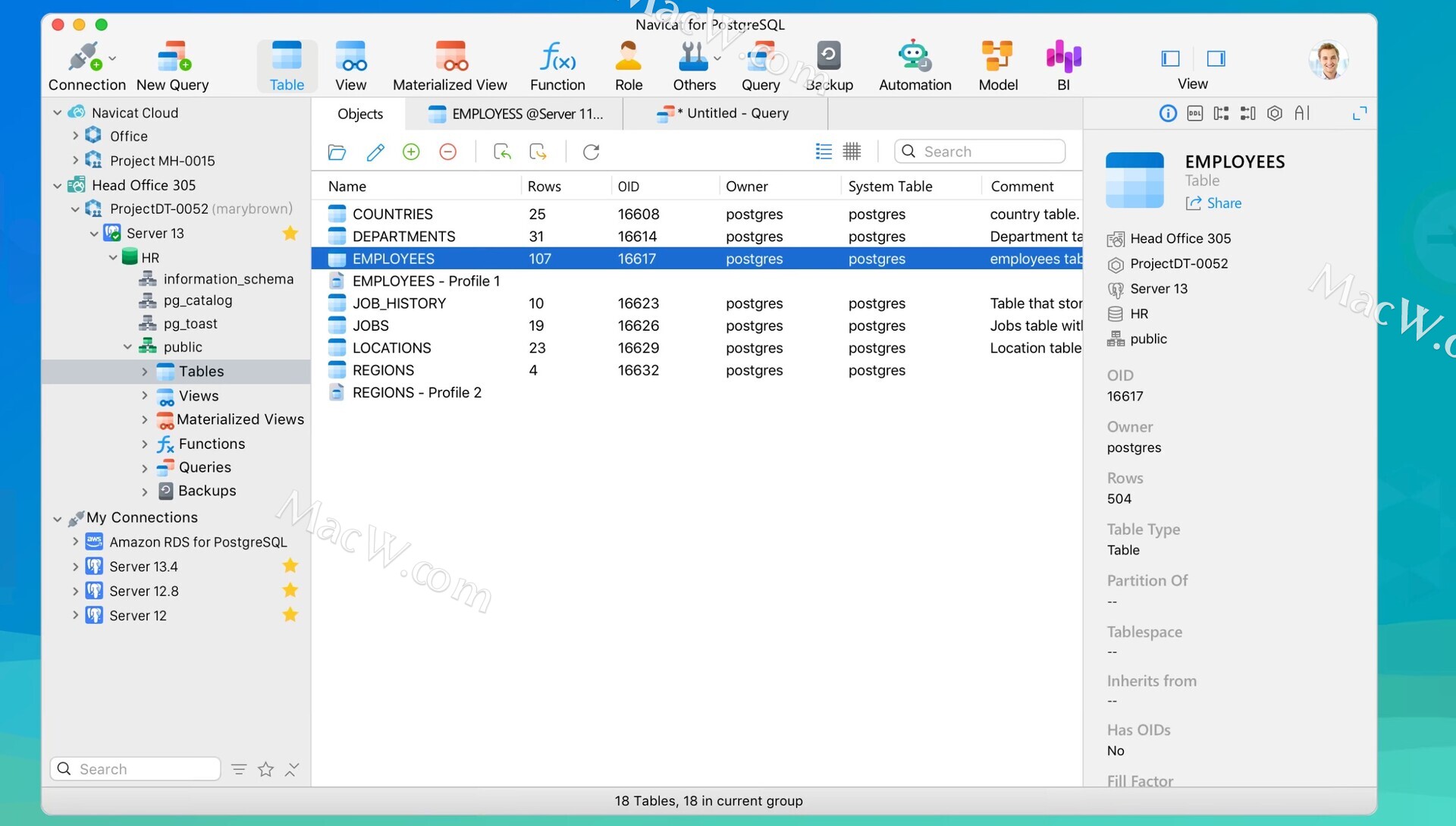Create a New Query from toolbar
Viewport: 1456px width, 826px height.
[173, 67]
